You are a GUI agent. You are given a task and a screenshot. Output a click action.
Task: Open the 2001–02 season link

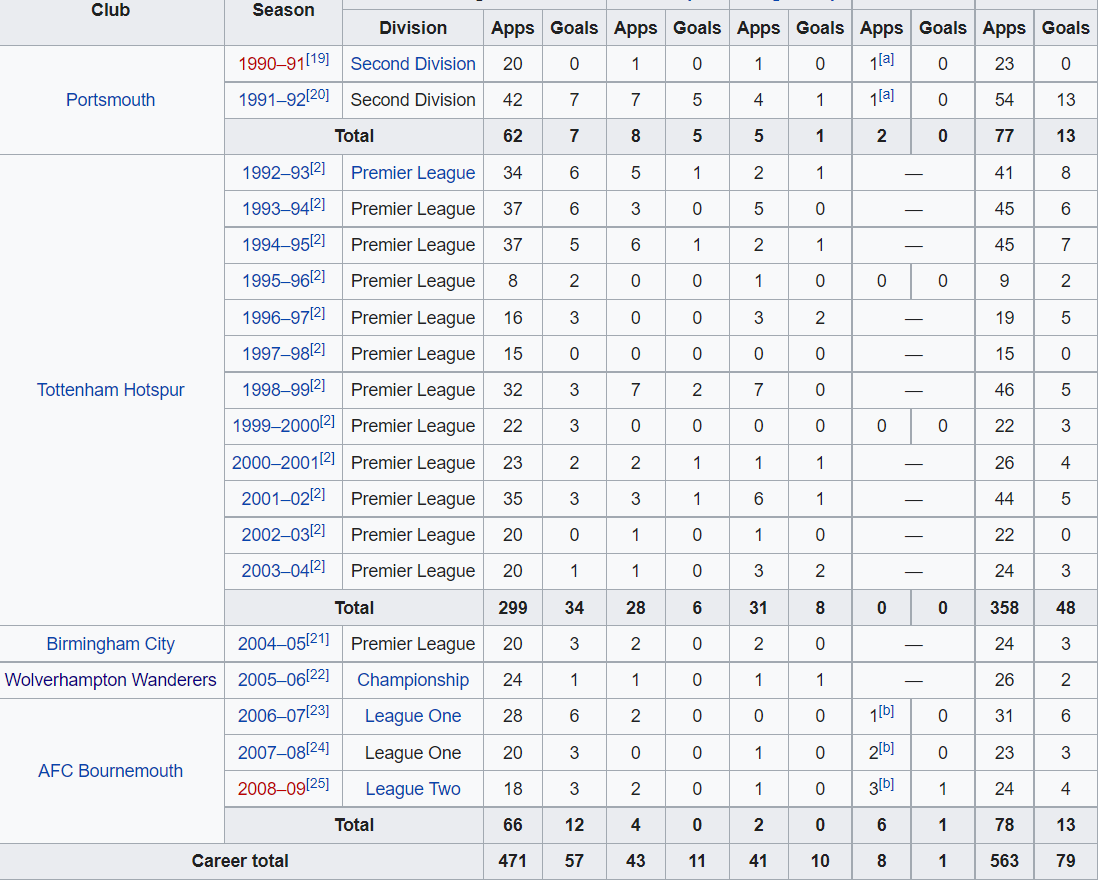point(276,499)
